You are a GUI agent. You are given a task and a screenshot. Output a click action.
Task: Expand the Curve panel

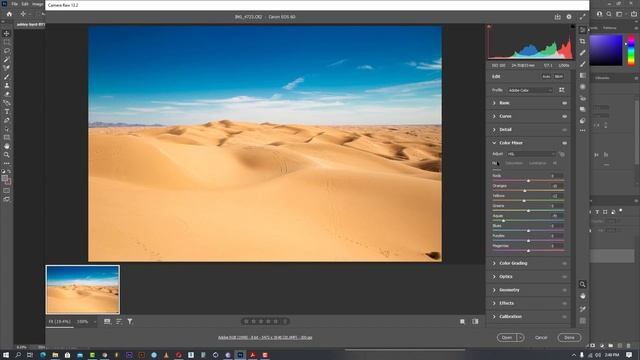494,116
